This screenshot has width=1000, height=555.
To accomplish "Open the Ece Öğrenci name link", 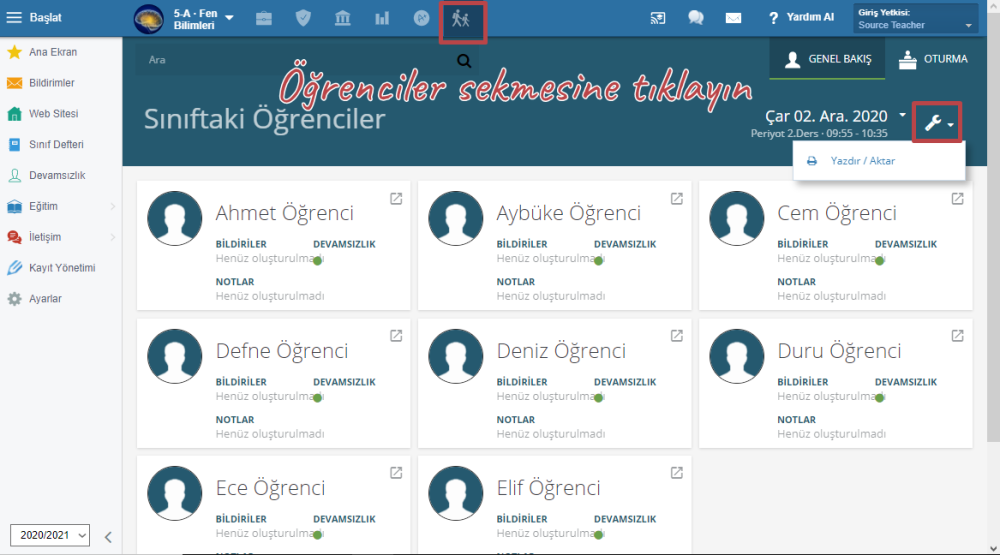I will pos(270,488).
